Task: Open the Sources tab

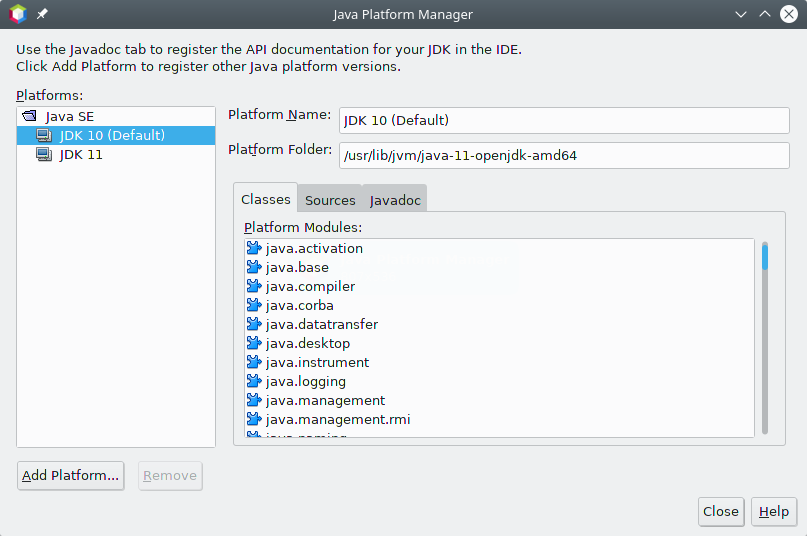Action: (x=330, y=200)
